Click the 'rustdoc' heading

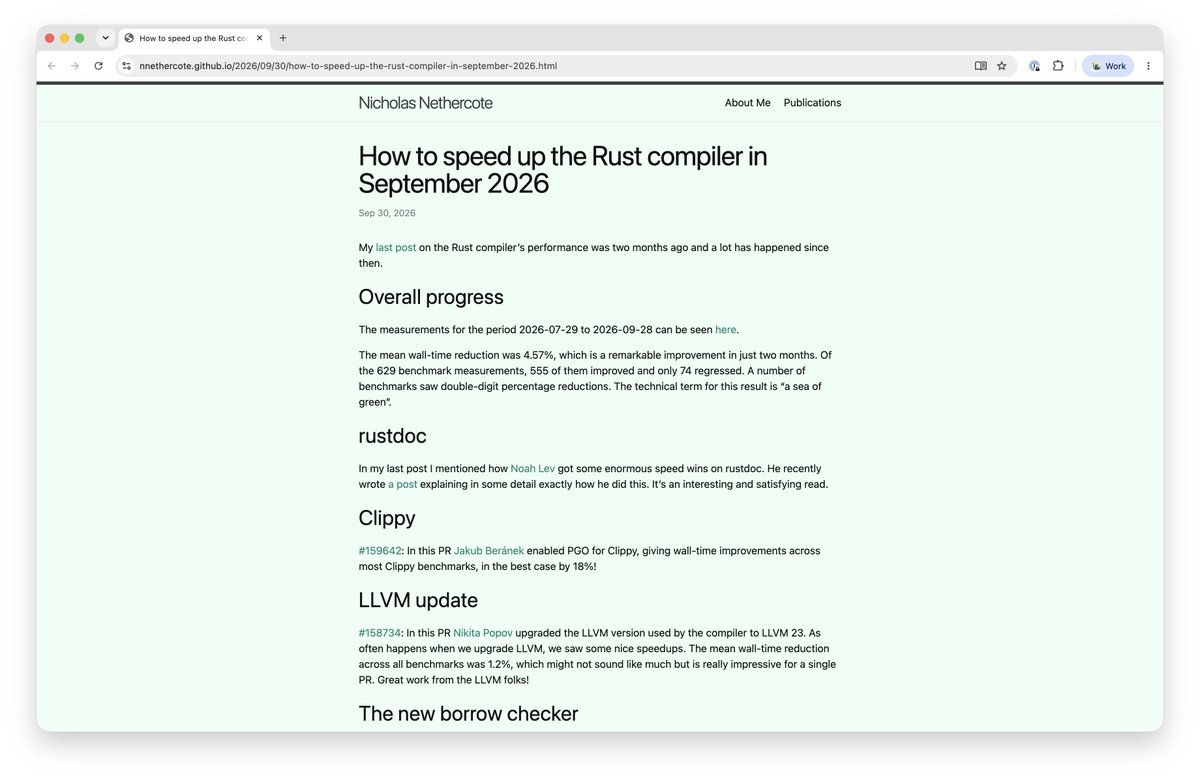click(393, 436)
